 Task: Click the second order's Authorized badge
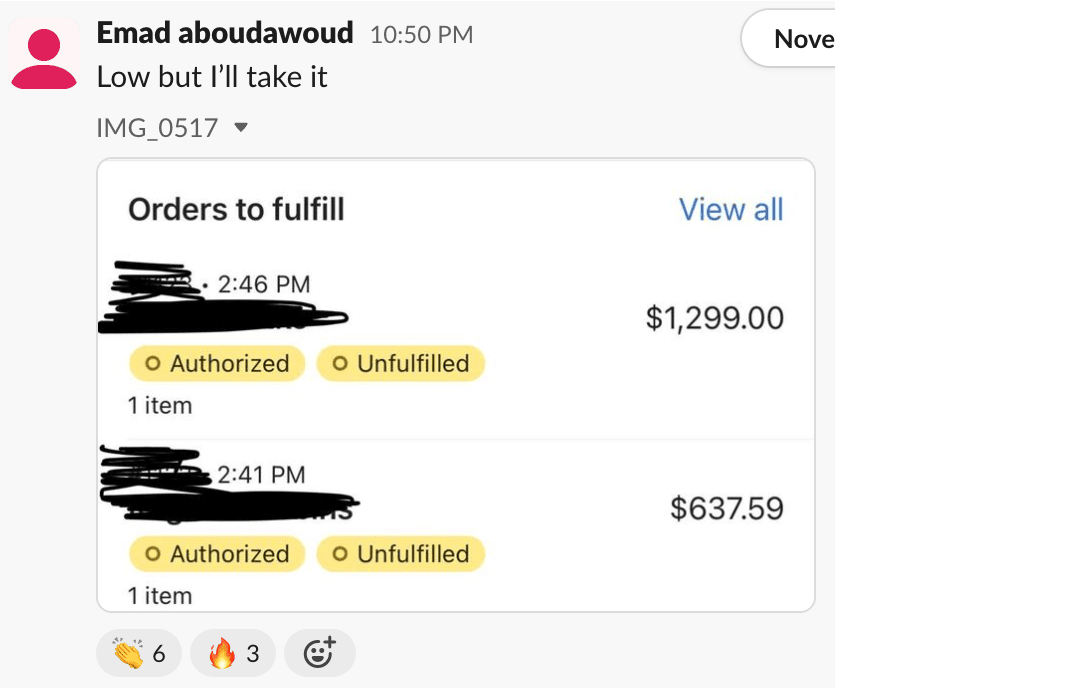pyautogui.click(x=218, y=554)
